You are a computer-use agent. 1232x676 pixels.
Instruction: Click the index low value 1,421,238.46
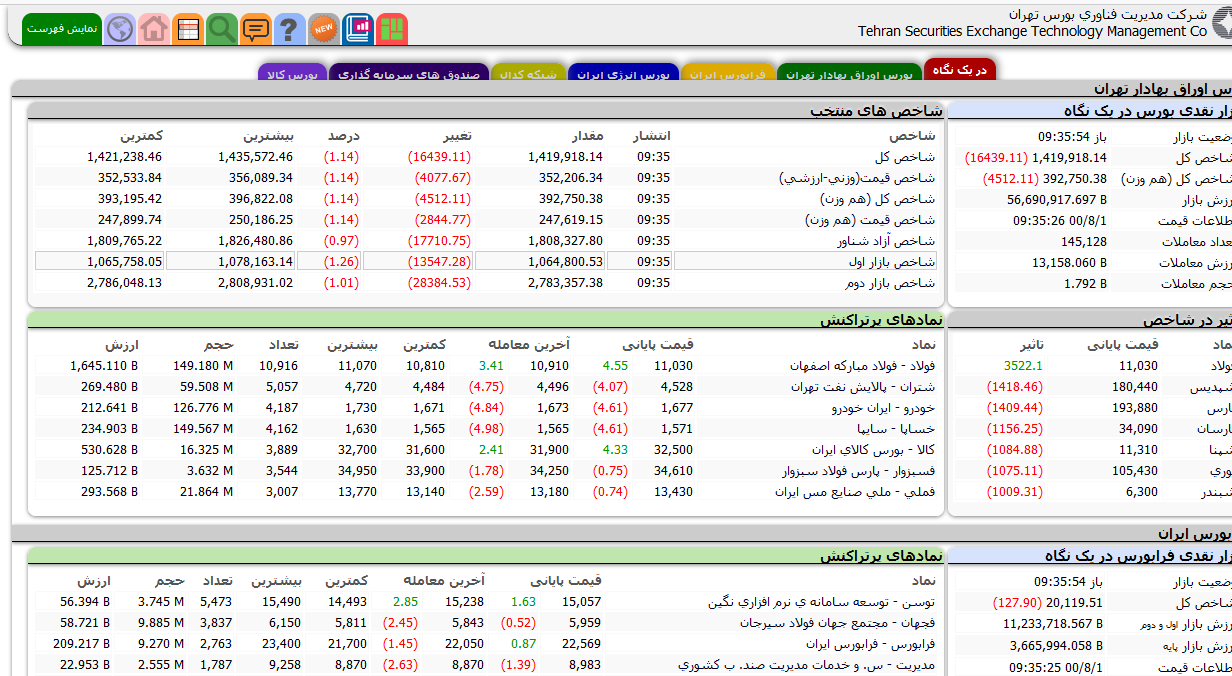124,157
